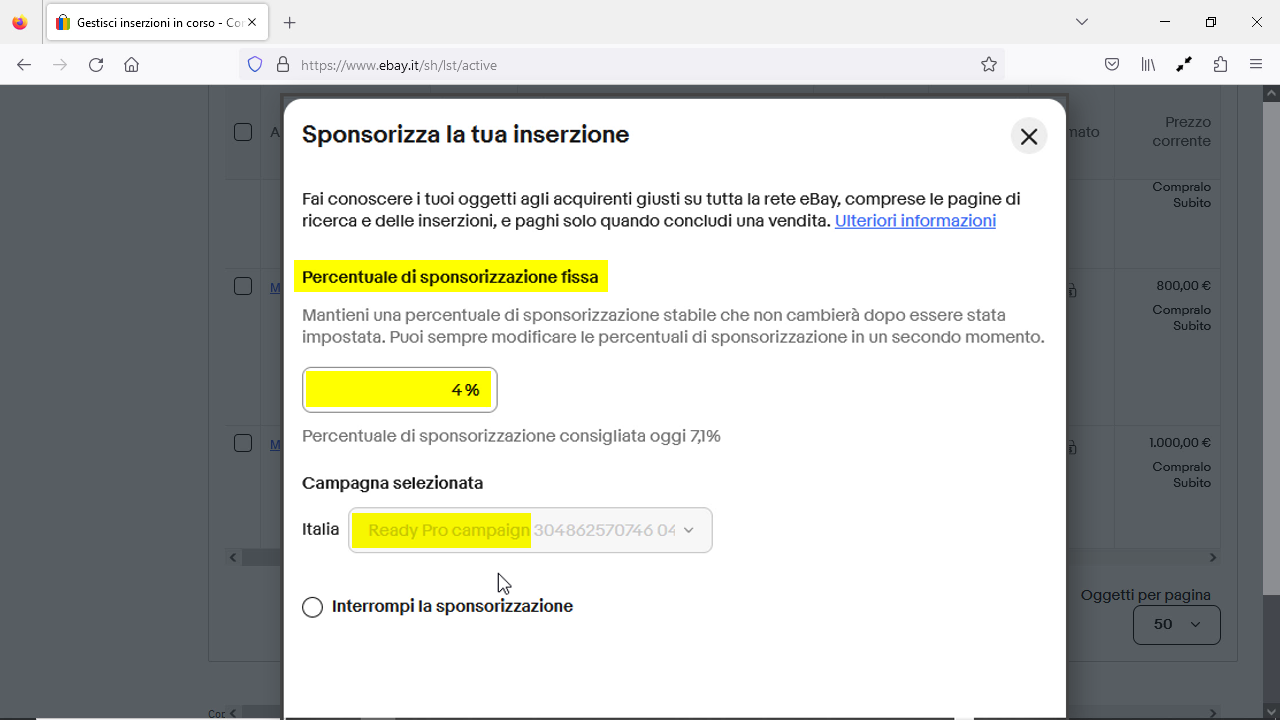This screenshot has width=1280, height=720.
Task: Open the Ulteriori informazioni link
Action: [x=915, y=221]
